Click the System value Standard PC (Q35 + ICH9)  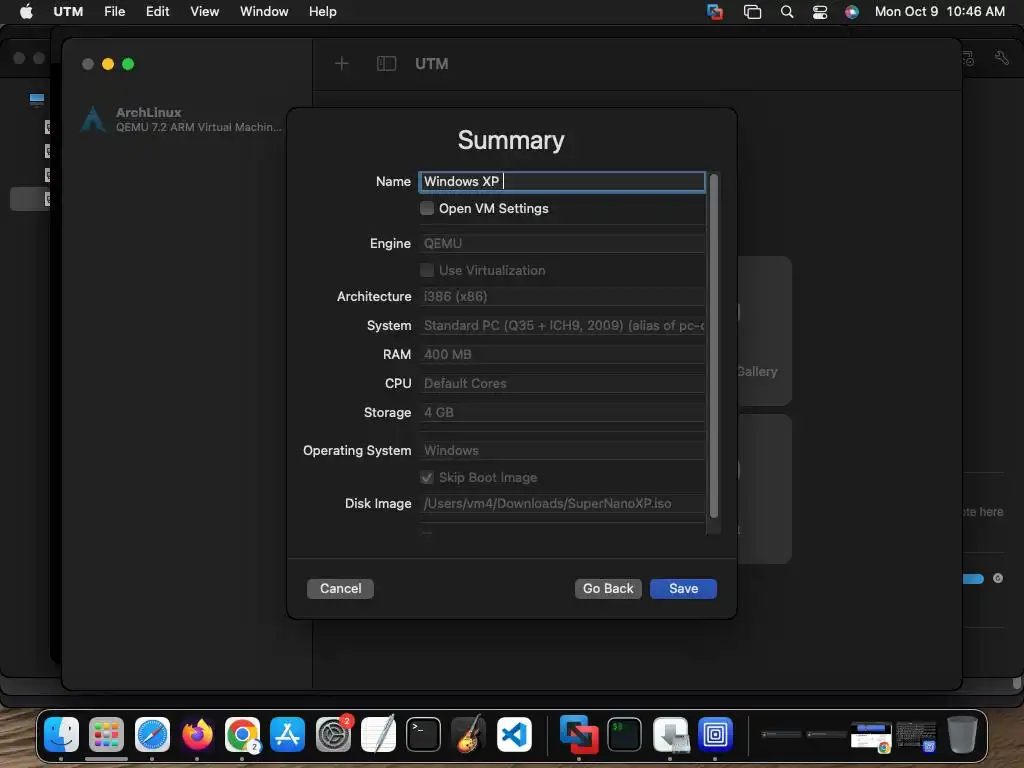tap(563, 325)
